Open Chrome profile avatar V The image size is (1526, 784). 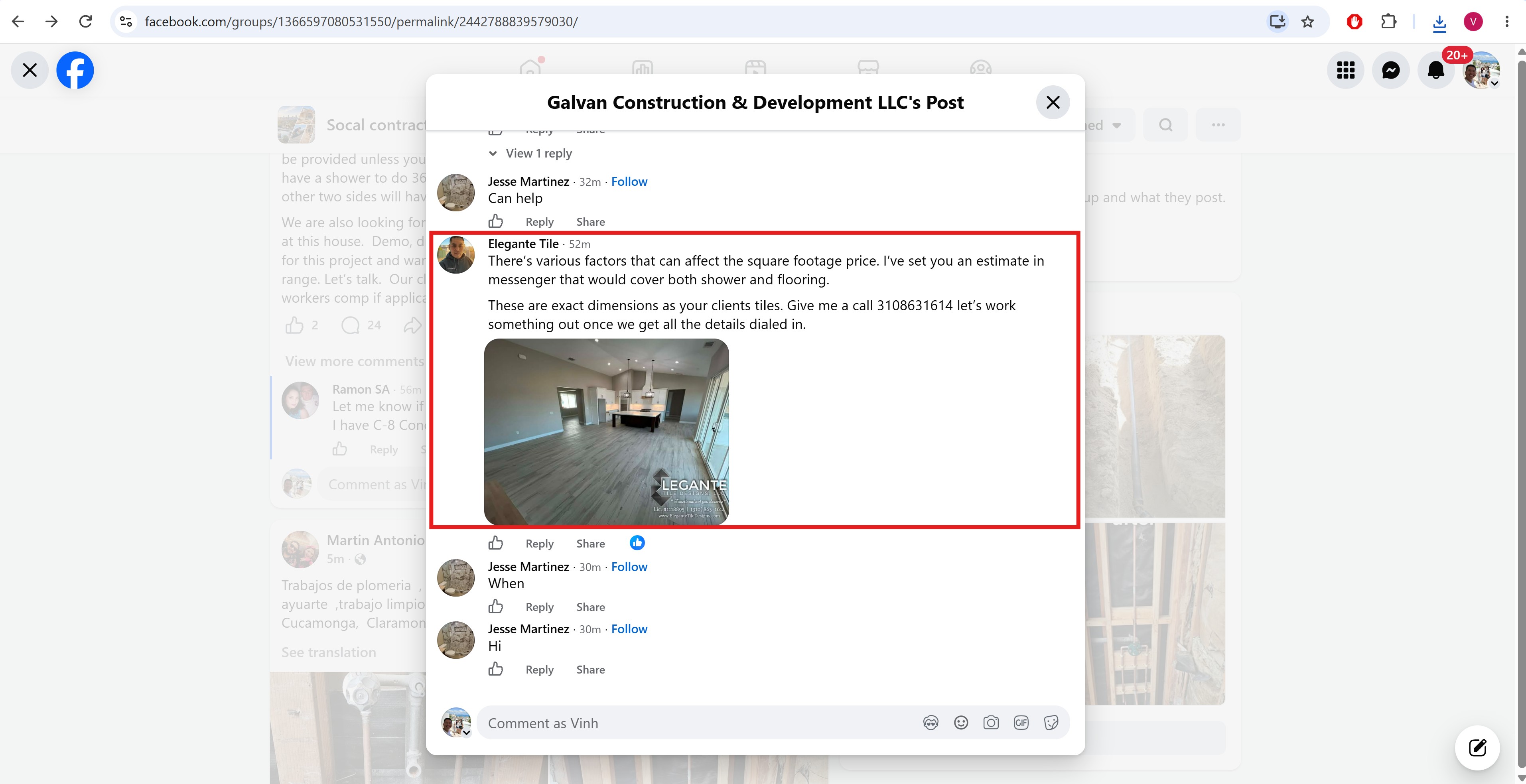(x=1473, y=22)
